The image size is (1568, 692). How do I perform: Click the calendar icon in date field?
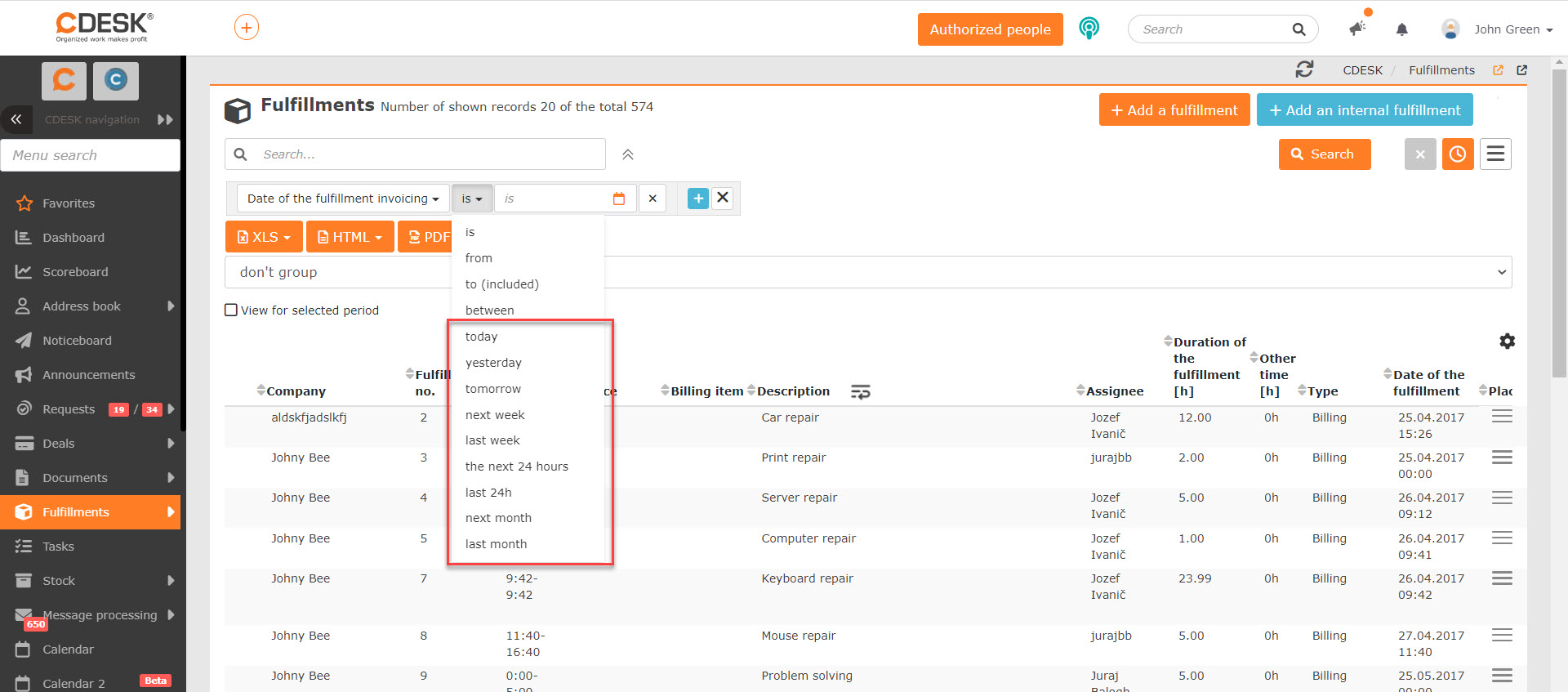[x=618, y=199]
